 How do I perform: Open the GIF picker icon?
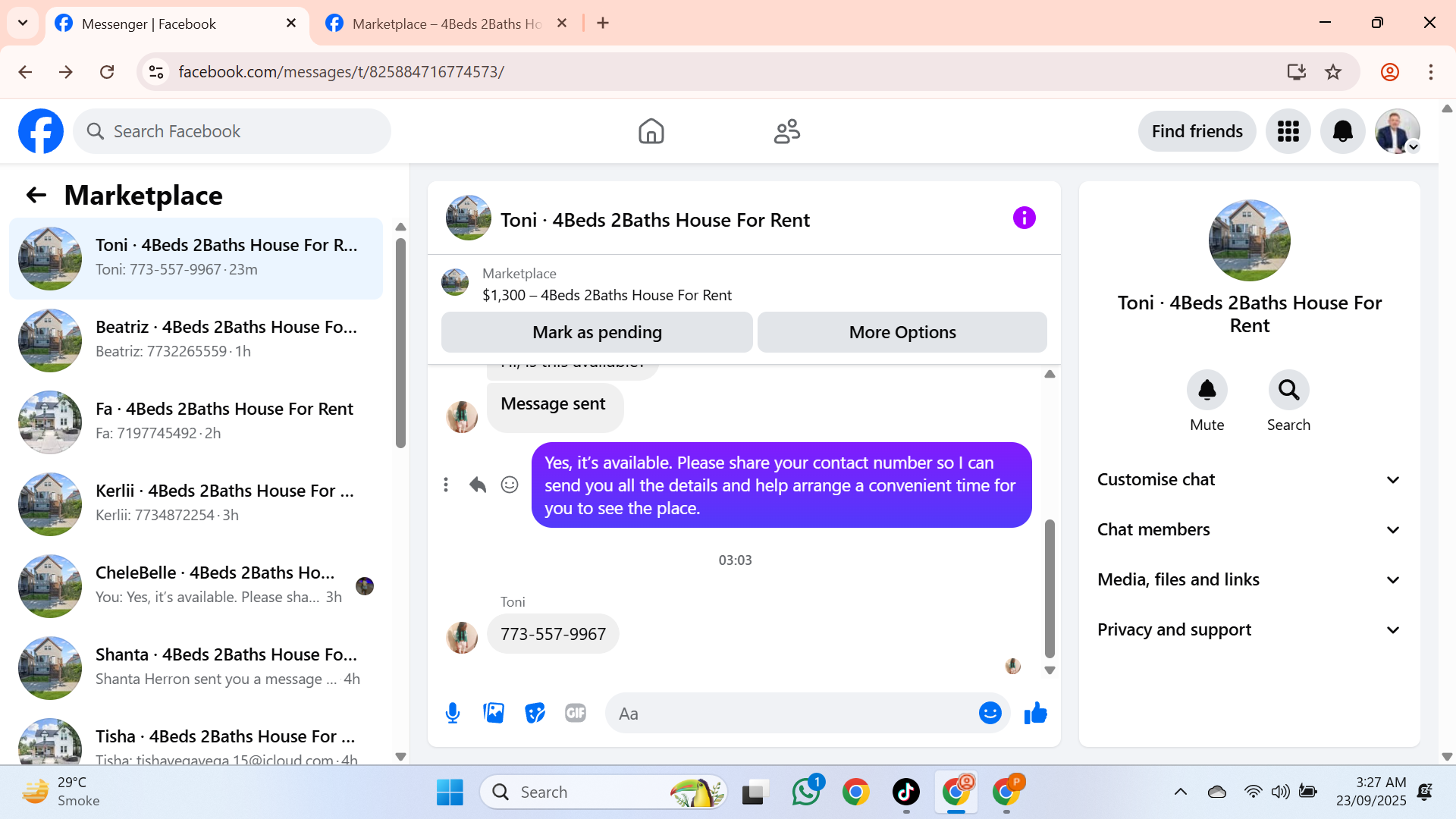(x=576, y=713)
